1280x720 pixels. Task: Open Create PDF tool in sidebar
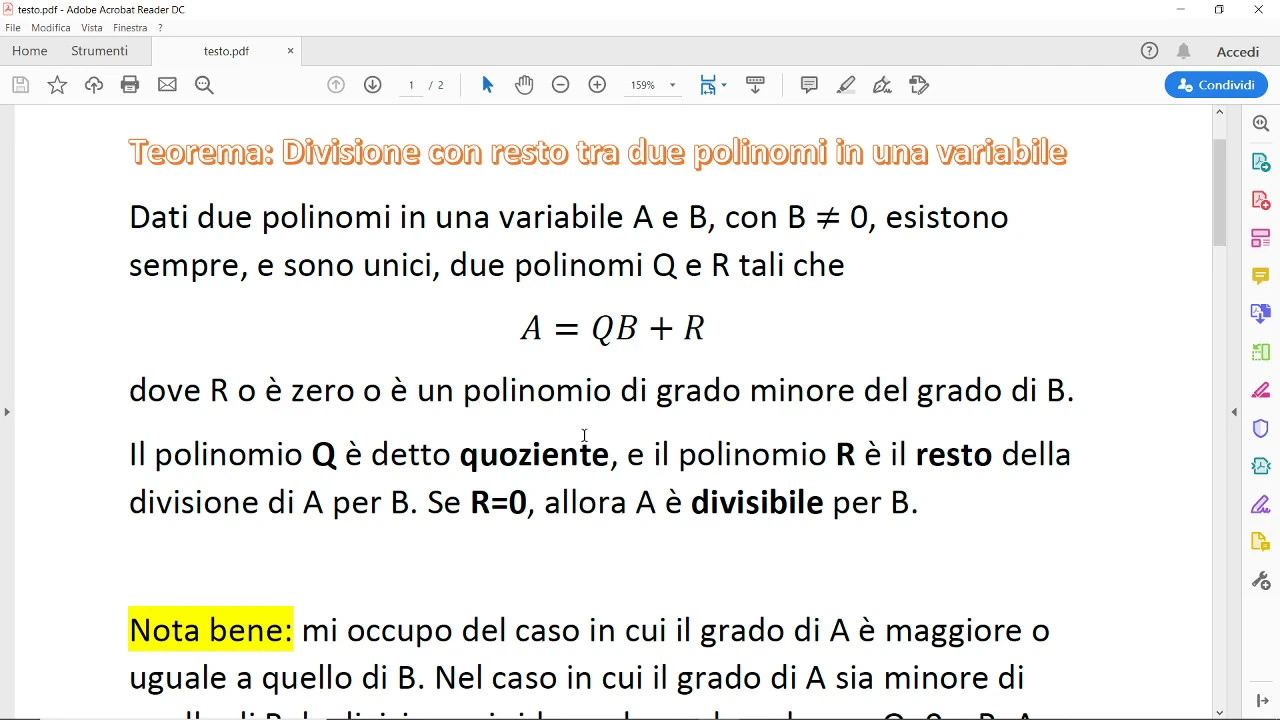pos(1261,200)
